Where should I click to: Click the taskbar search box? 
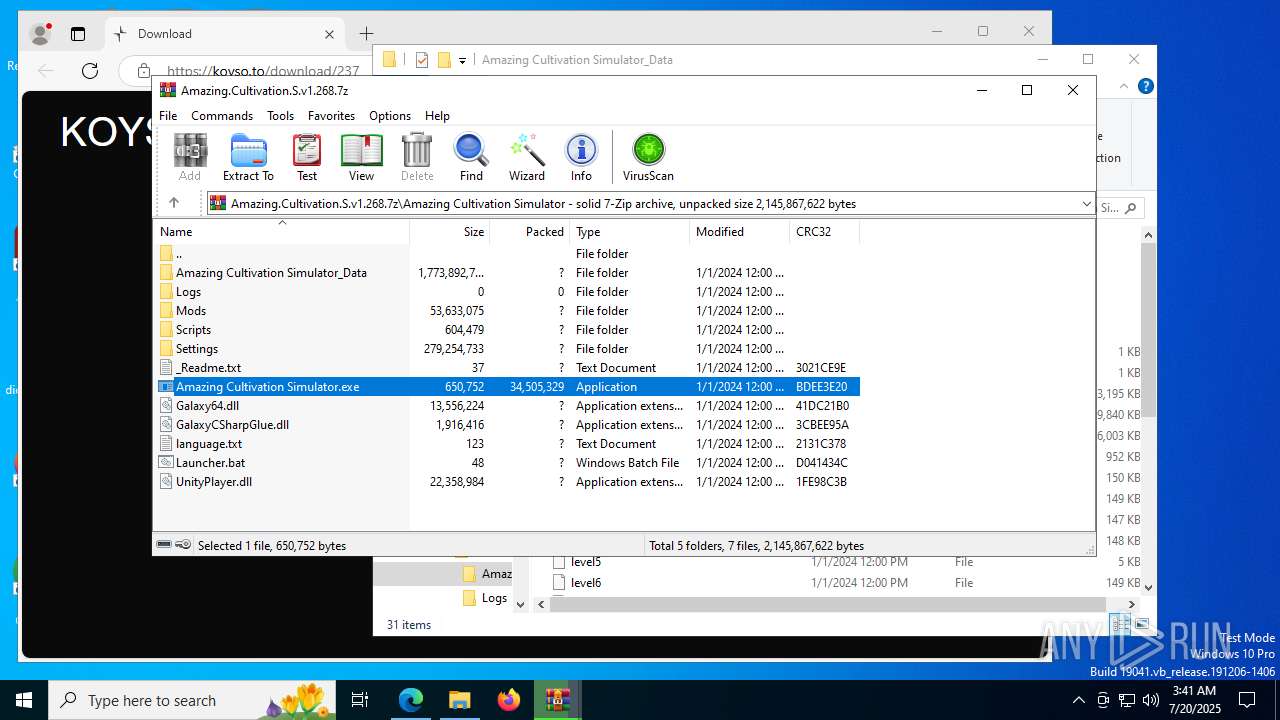tap(192, 700)
